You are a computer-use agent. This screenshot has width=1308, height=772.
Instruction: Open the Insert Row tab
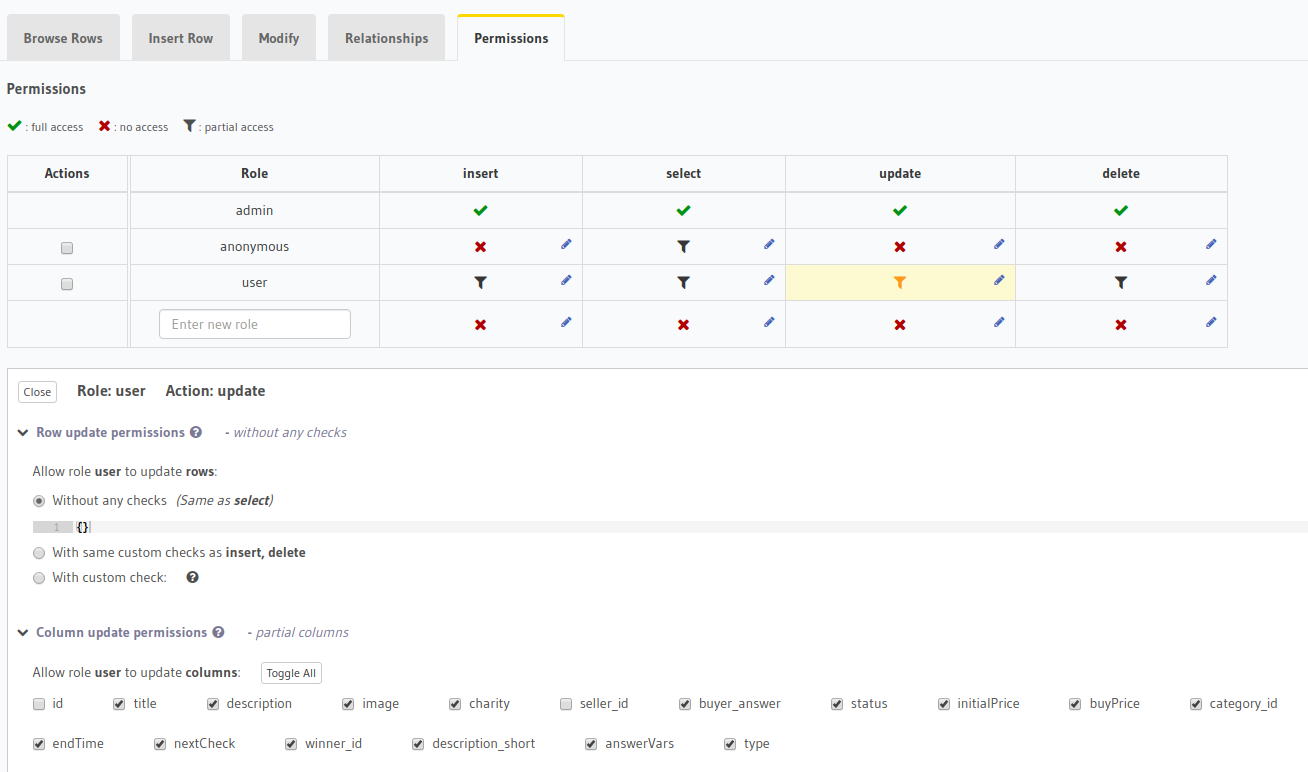tap(181, 38)
